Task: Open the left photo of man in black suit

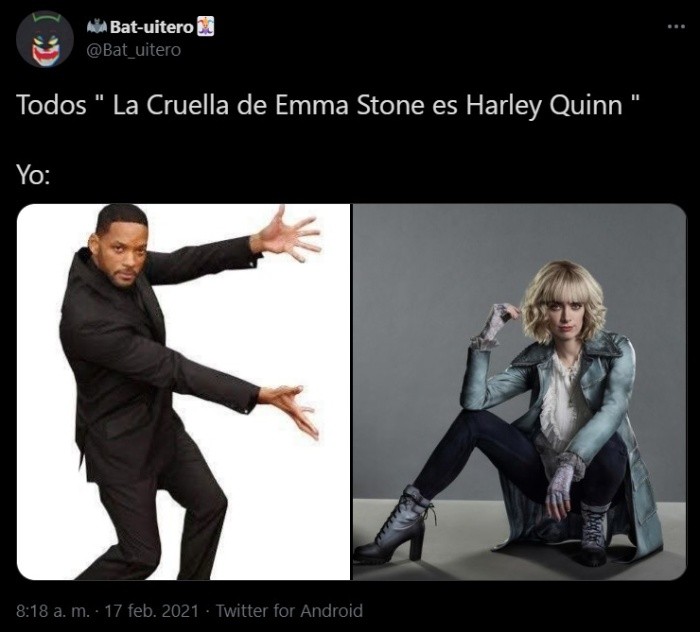Action: point(183,392)
